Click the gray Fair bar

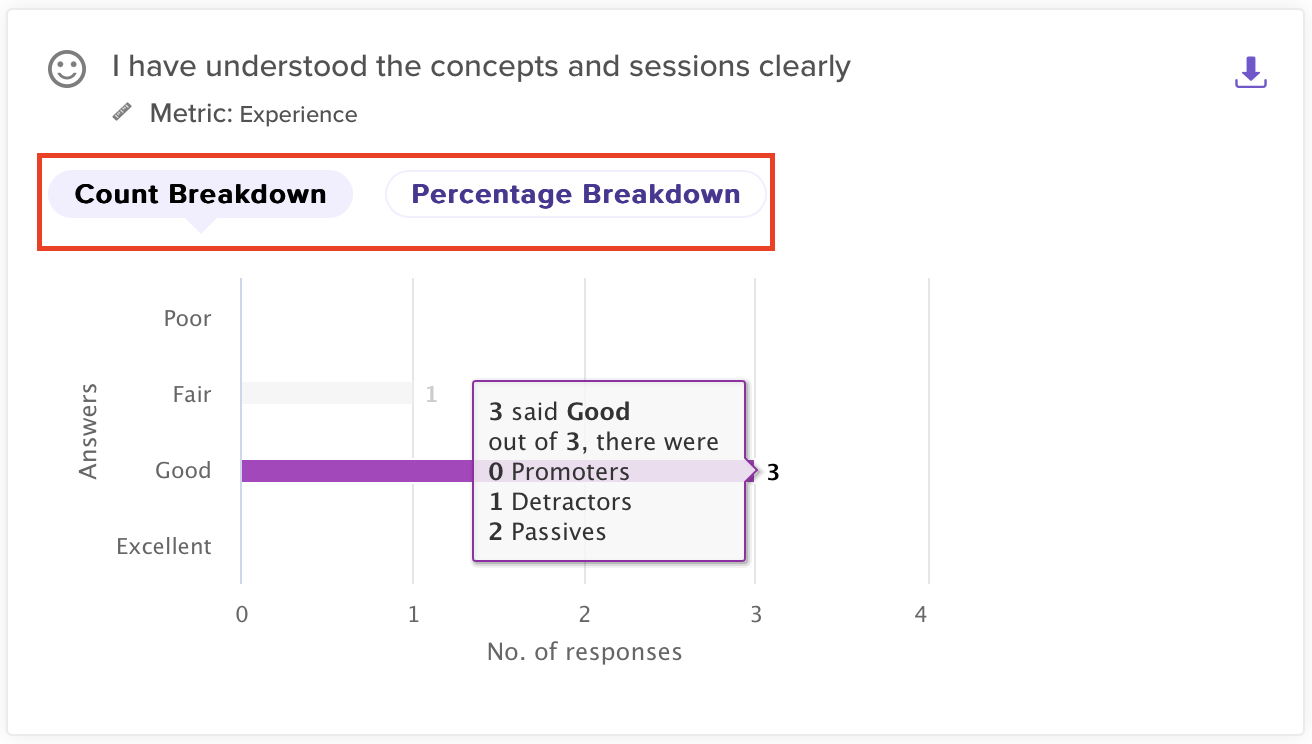point(326,393)
